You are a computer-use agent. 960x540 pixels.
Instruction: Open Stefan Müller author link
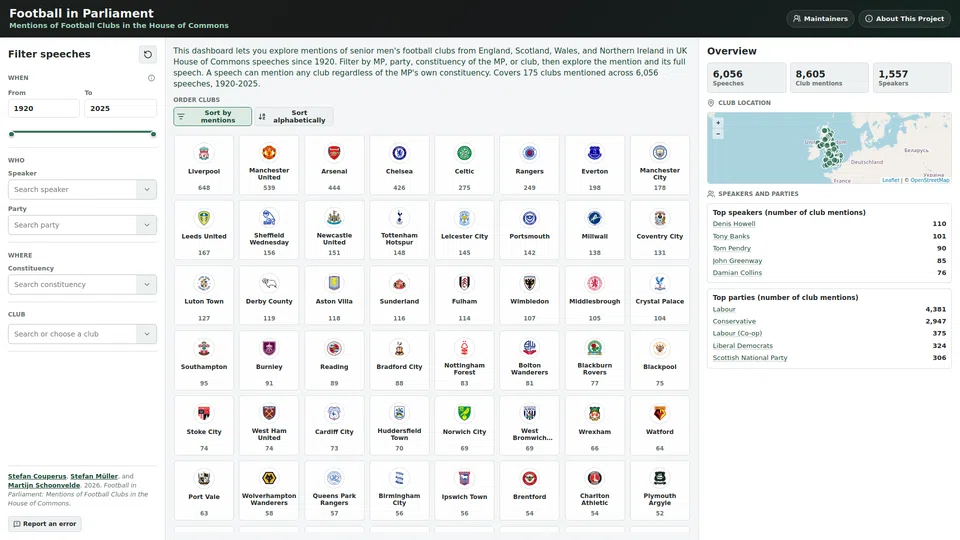point(94,476)
